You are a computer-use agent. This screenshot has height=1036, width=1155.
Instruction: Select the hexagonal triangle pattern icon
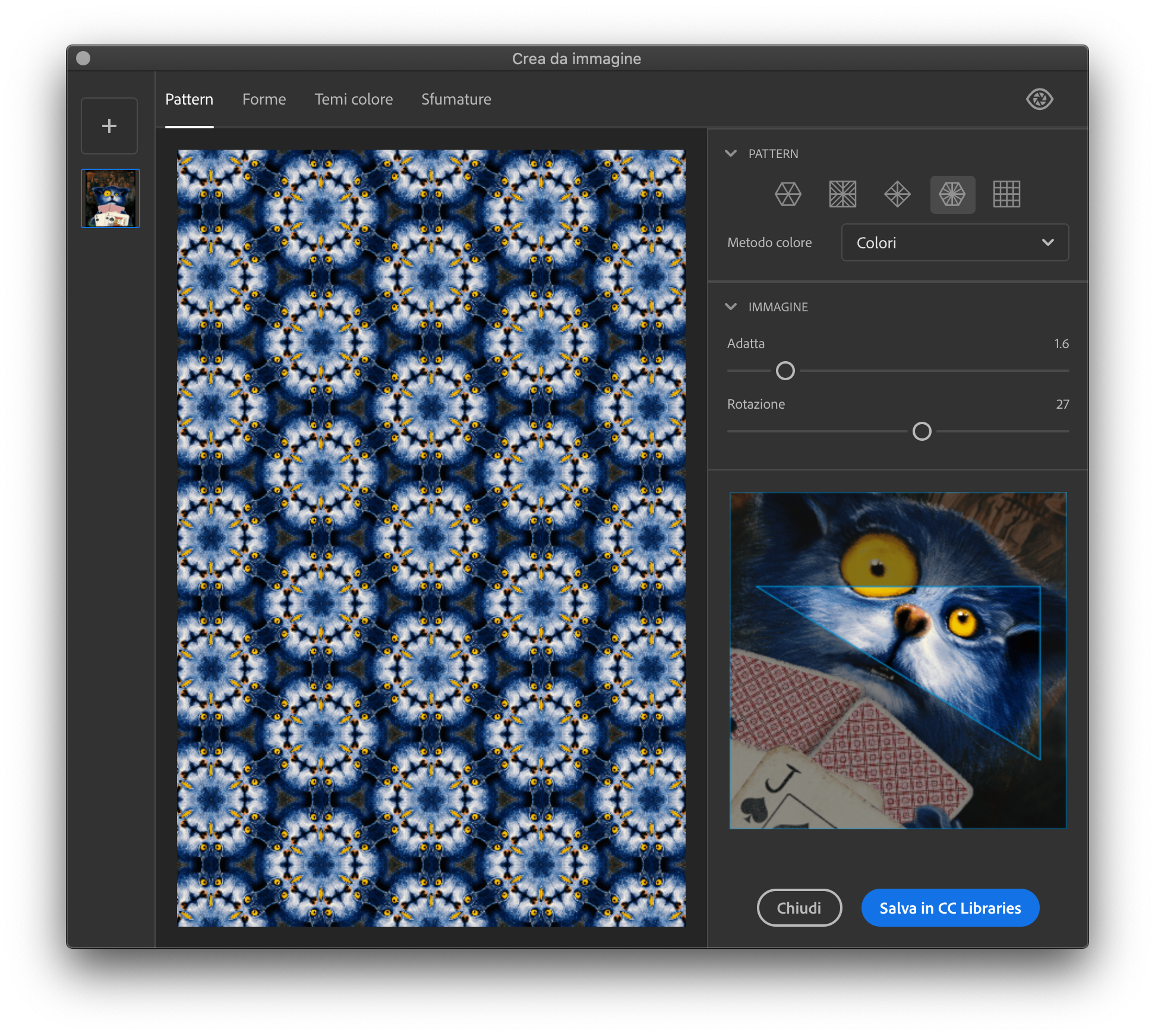(788, 194)
